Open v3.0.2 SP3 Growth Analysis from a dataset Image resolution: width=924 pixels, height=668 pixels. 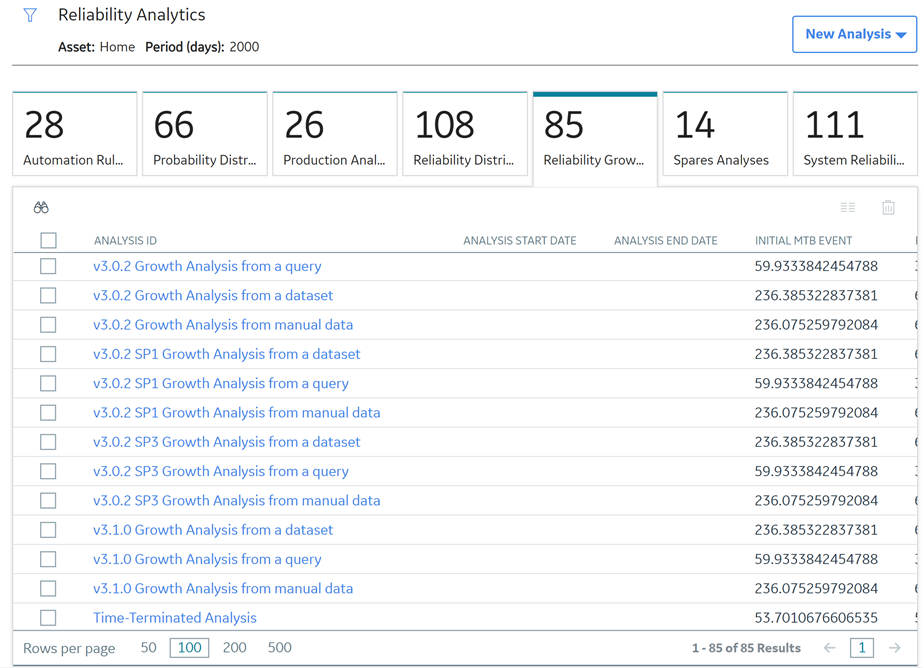(x=226, y=442)
